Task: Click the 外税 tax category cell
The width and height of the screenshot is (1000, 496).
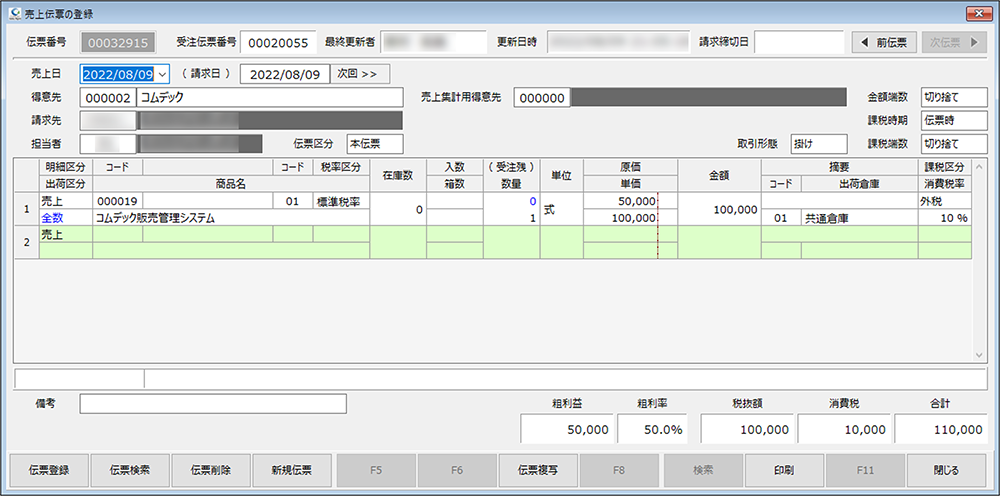Action: click(945, 201)
